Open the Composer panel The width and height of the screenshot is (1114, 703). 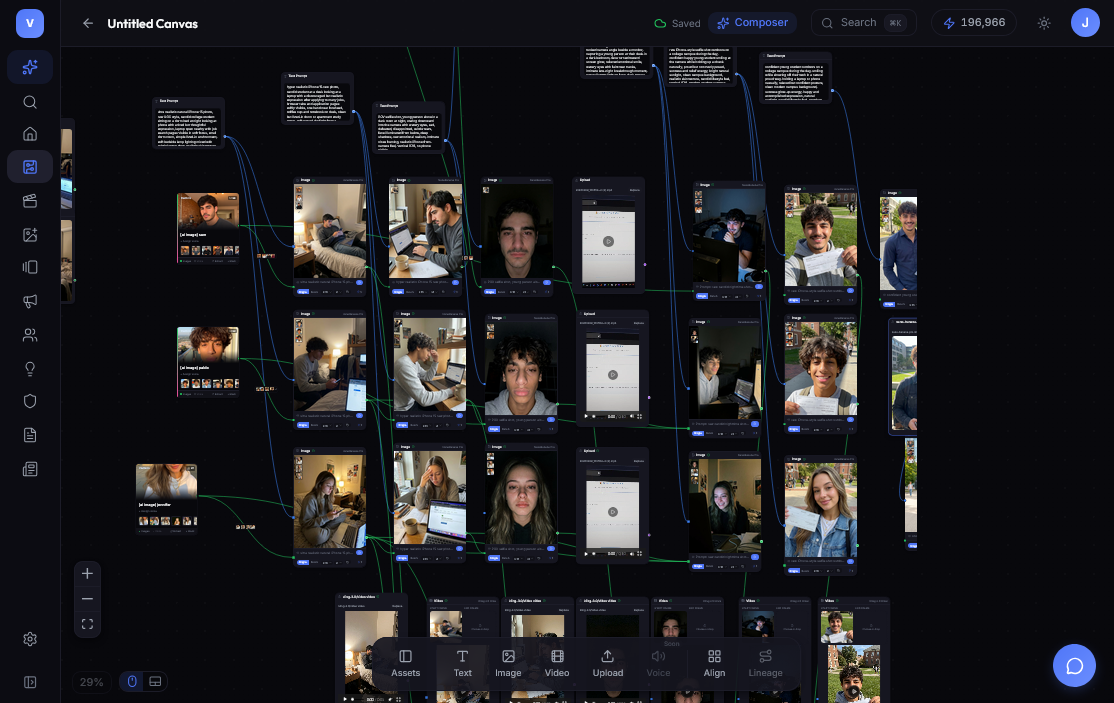pyautogui.click(x=752, y=23)
